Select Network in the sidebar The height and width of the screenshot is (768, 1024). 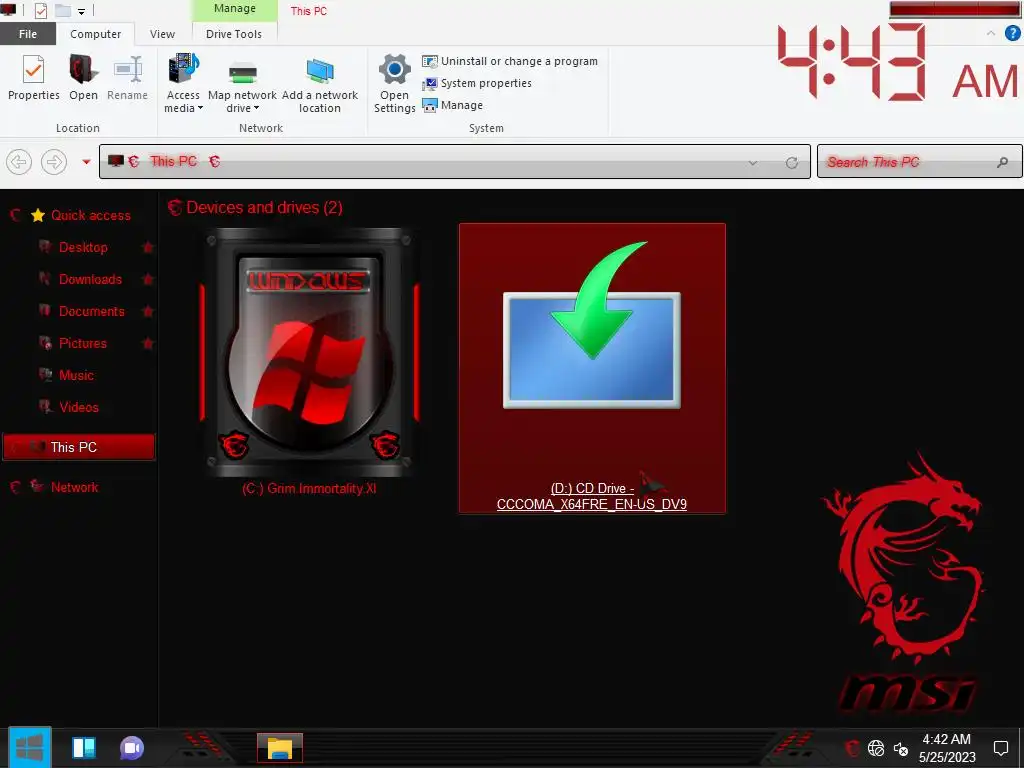74,487
